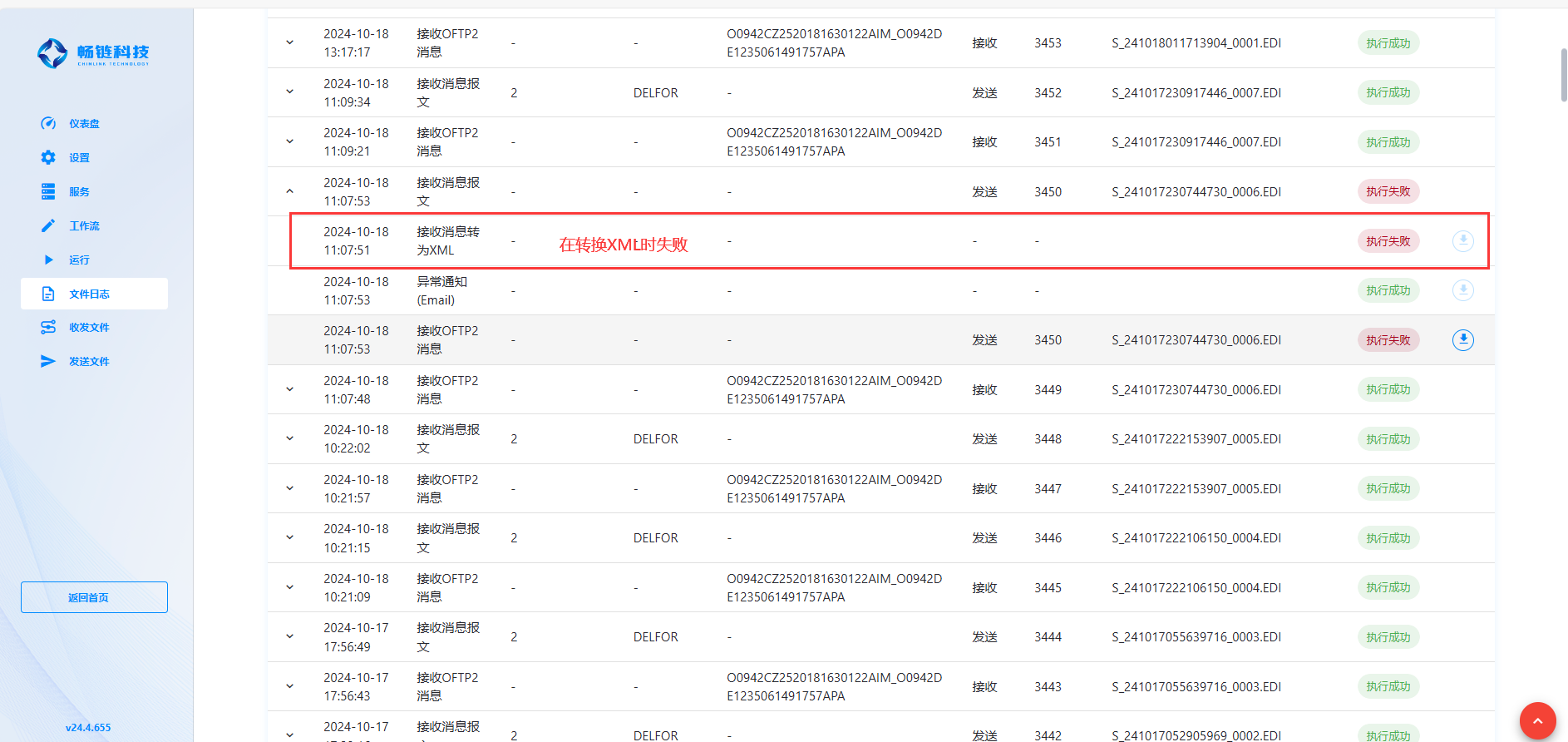
Task: Expand the row with ID 3453
Action: click(289, 42)
